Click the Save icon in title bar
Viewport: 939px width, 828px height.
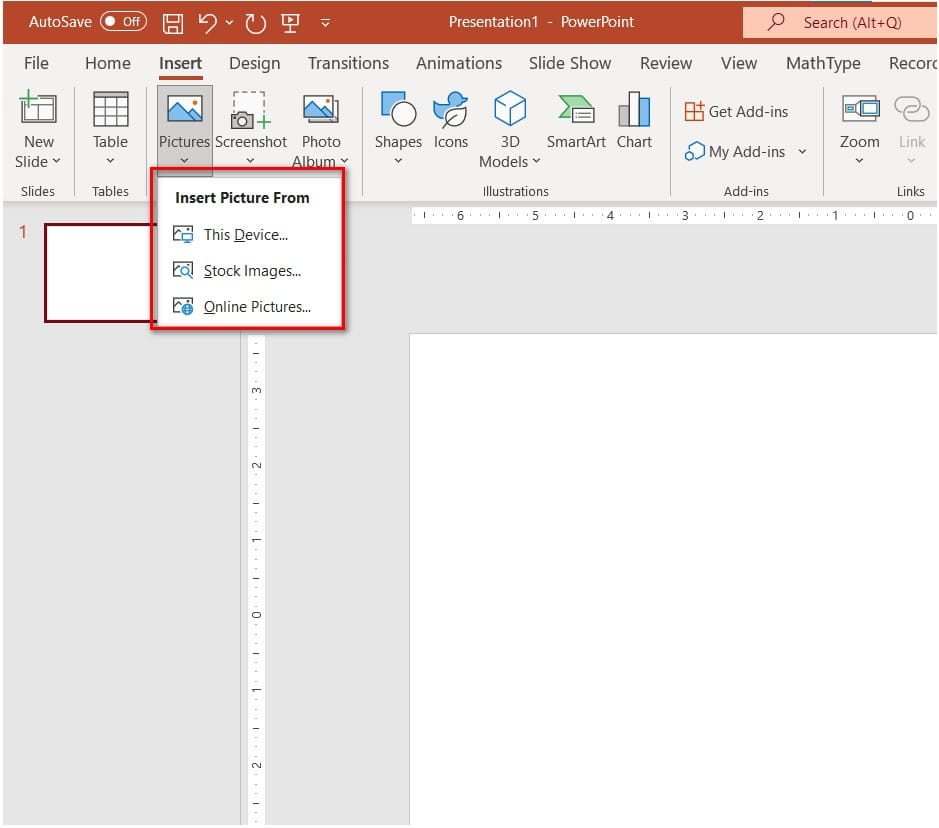click(173, 22)
